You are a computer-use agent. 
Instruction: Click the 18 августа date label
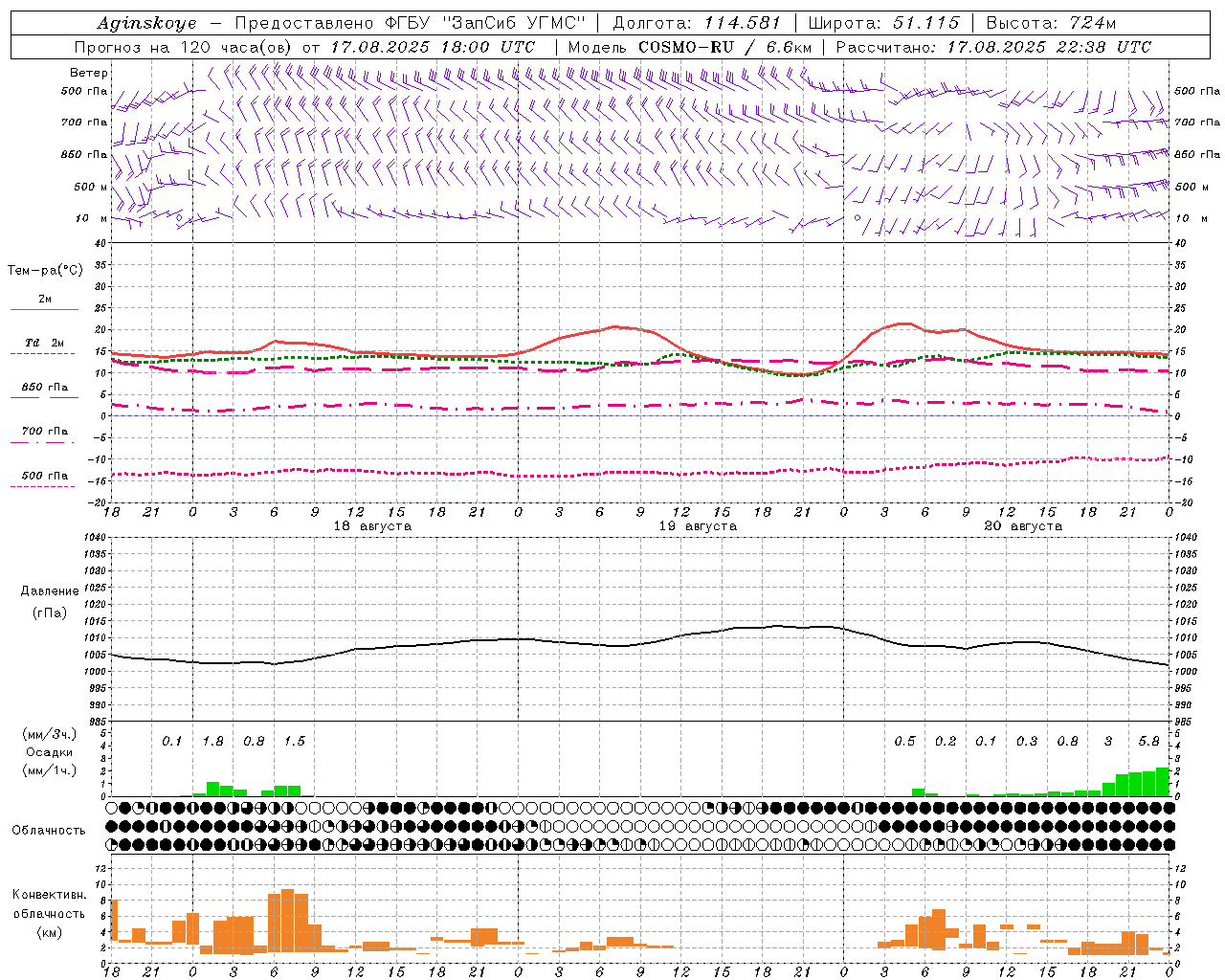tap(372, 526)
